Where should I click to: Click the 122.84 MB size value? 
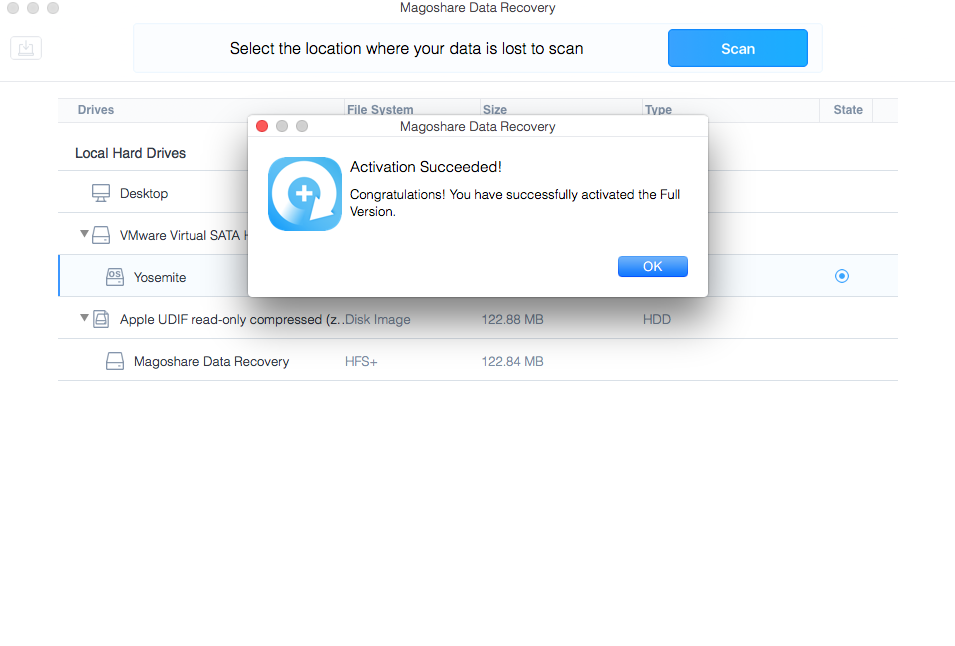pyautogui.click(x=512, y=362)
